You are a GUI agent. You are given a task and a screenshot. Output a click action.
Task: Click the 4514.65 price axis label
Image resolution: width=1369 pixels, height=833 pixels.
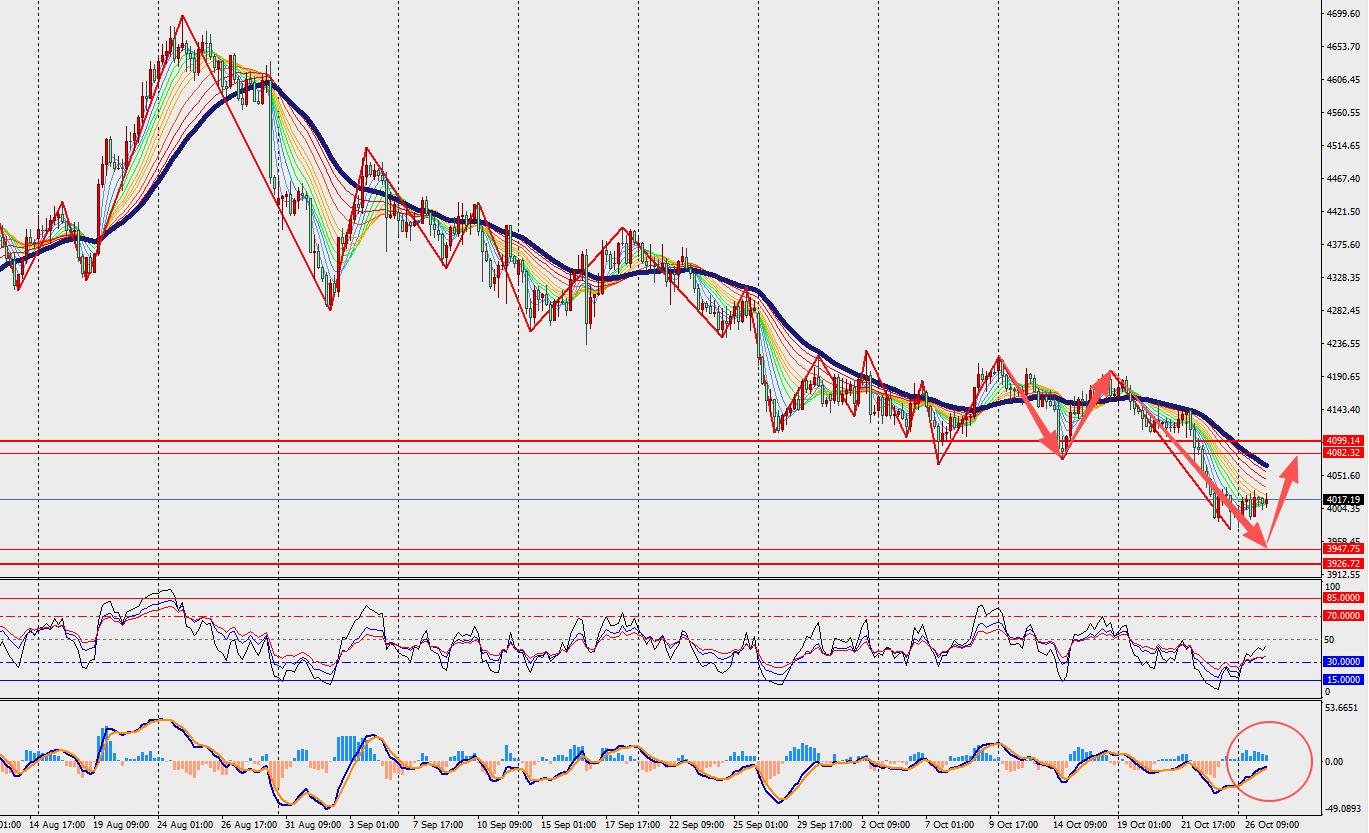click(1342, 146)
